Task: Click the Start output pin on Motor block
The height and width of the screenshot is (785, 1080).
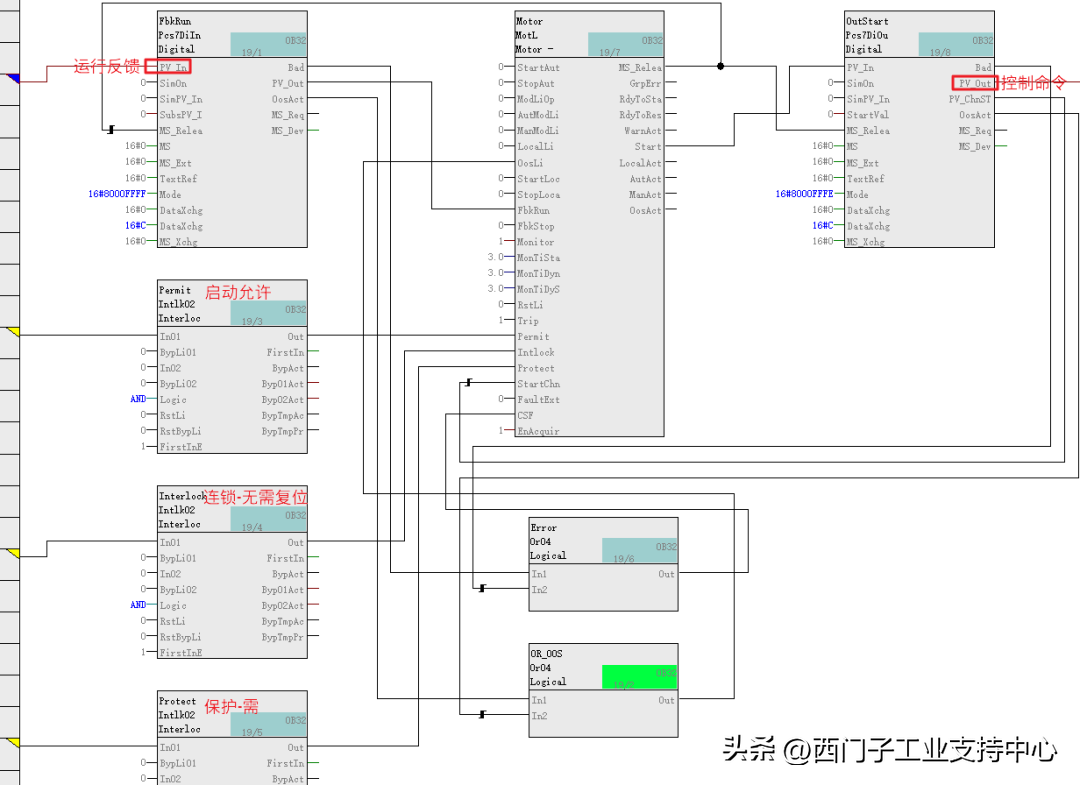Action: click(647, 147)
